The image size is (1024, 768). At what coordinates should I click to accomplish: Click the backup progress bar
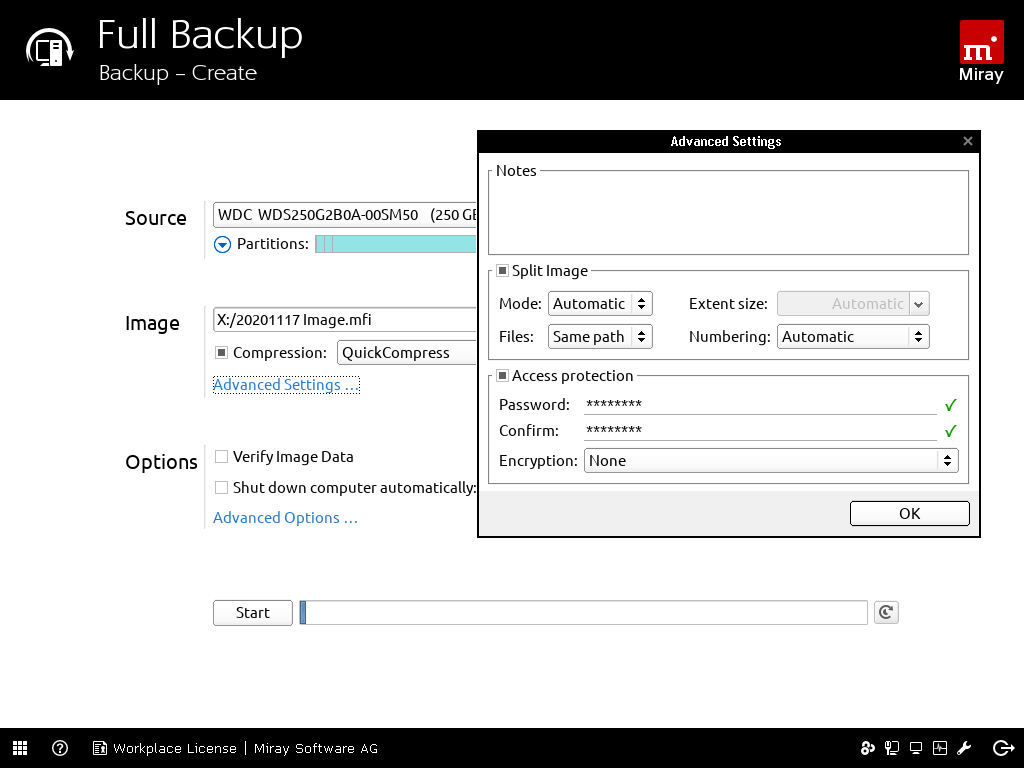click(x=584, y=613)
